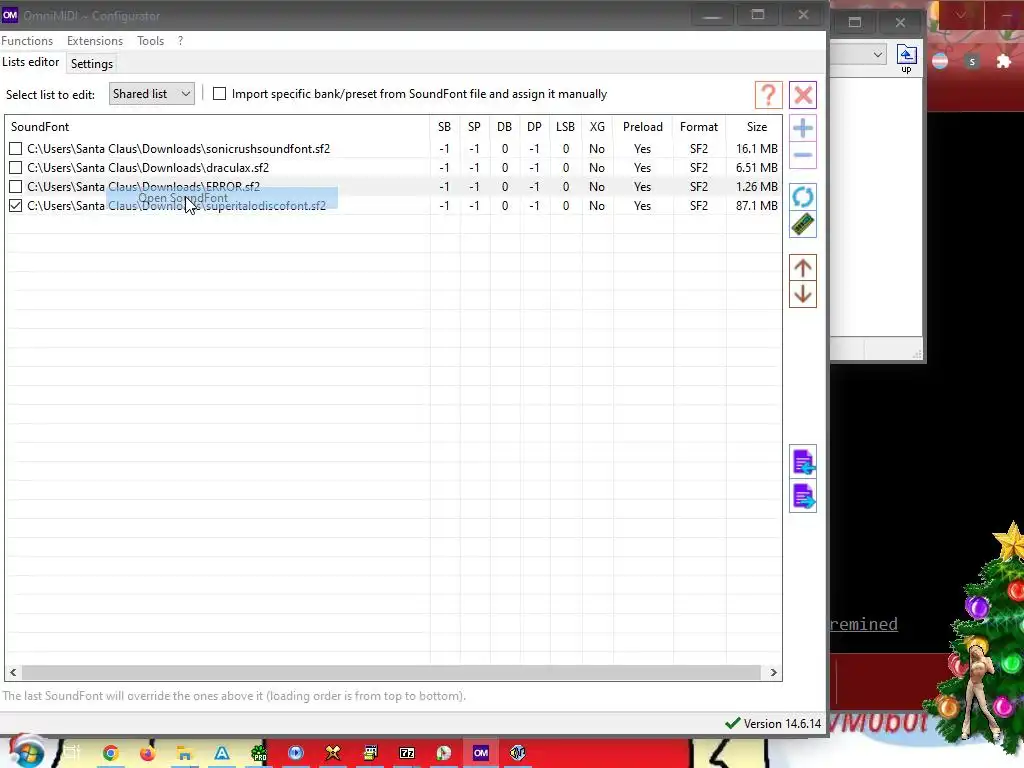Click the green PRO taskbar icon
Screen dimensions: 1024x768
click(x=259, y=753)
